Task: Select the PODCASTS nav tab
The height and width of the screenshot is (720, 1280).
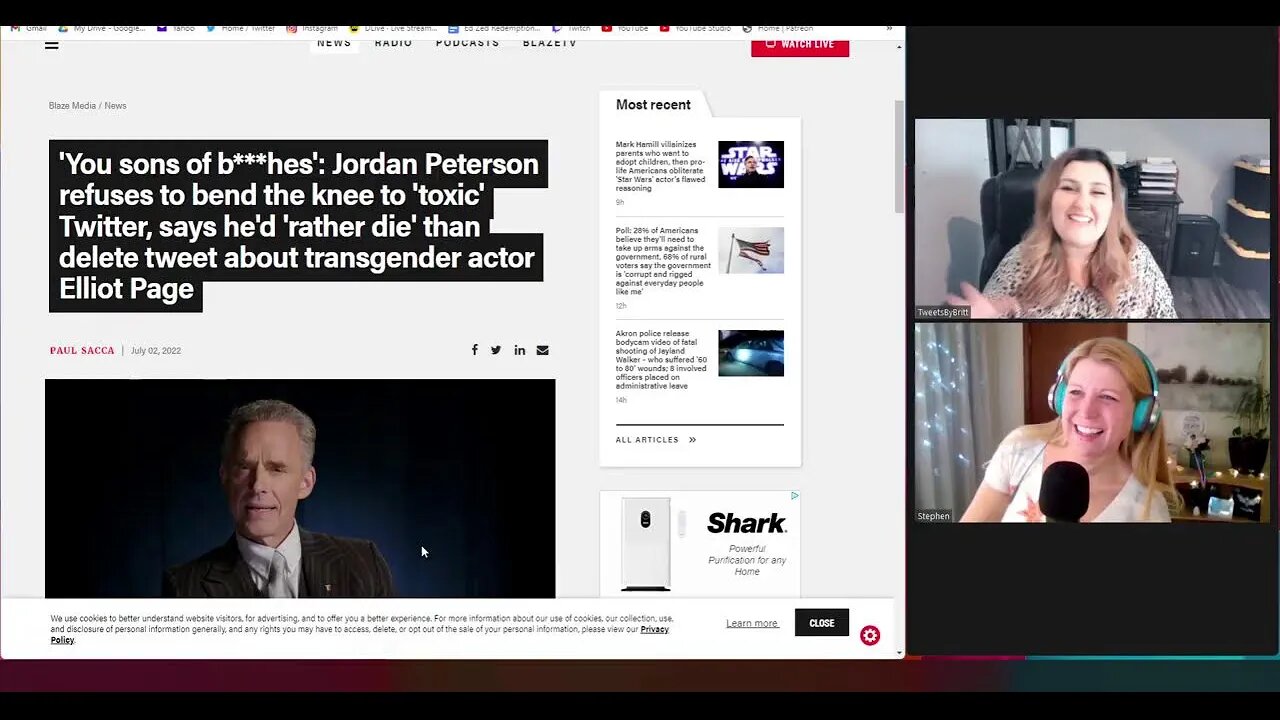Action: click(x=467, y=43)
